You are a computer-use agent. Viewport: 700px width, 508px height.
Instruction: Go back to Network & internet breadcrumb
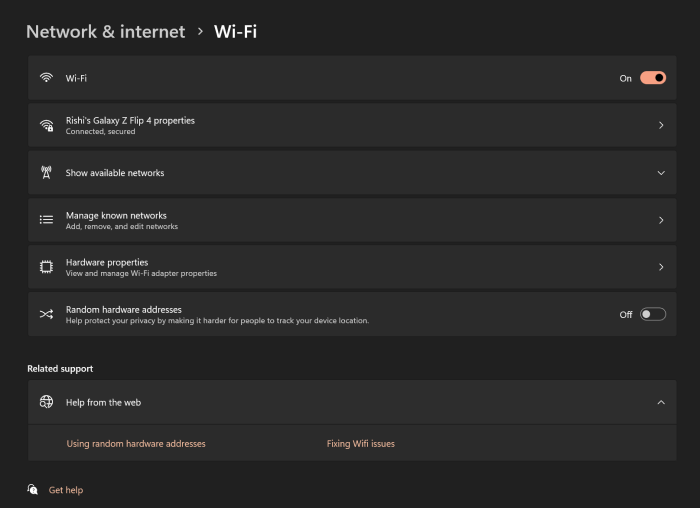pos(105,31)
